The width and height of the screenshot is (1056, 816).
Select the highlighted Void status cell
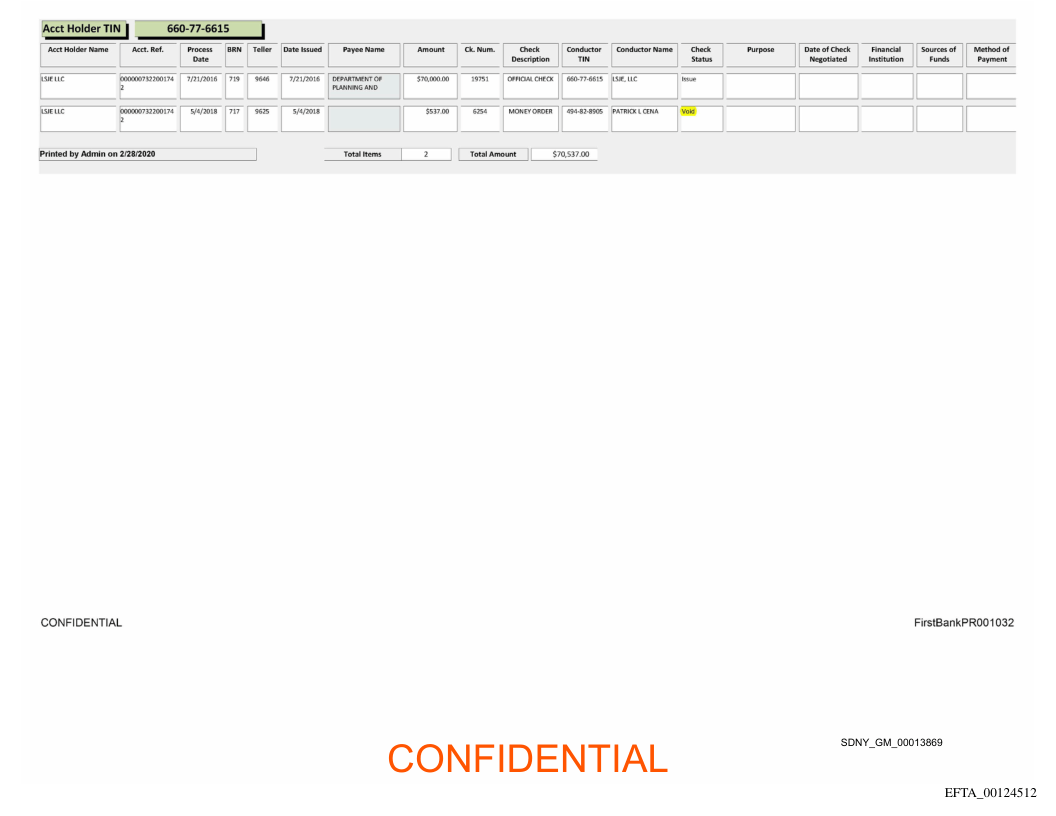[687, 112]
